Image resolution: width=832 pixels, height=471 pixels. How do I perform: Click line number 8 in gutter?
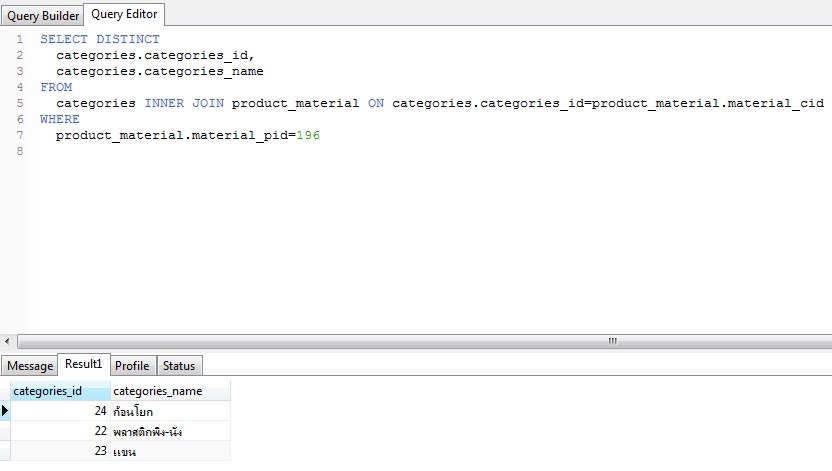point(20,151)
